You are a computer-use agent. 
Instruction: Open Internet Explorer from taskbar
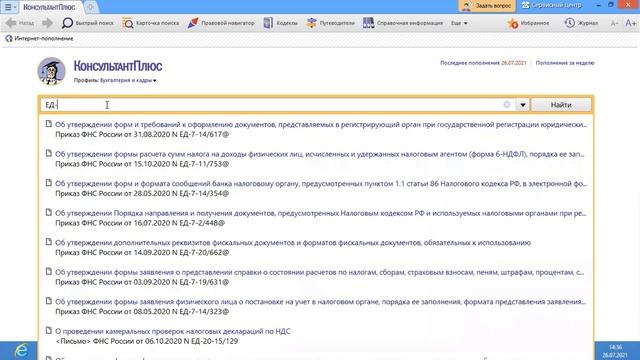pyautogui.click(x=21, y=351)
